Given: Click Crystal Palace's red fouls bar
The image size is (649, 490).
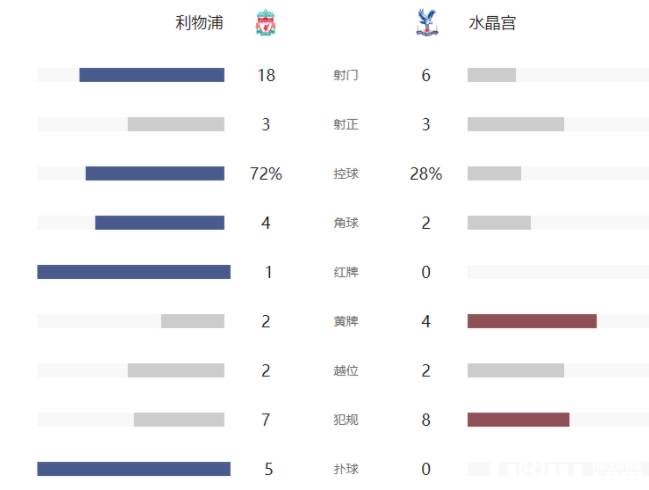Looking at the screenshot, I should (x=518, y=419).
